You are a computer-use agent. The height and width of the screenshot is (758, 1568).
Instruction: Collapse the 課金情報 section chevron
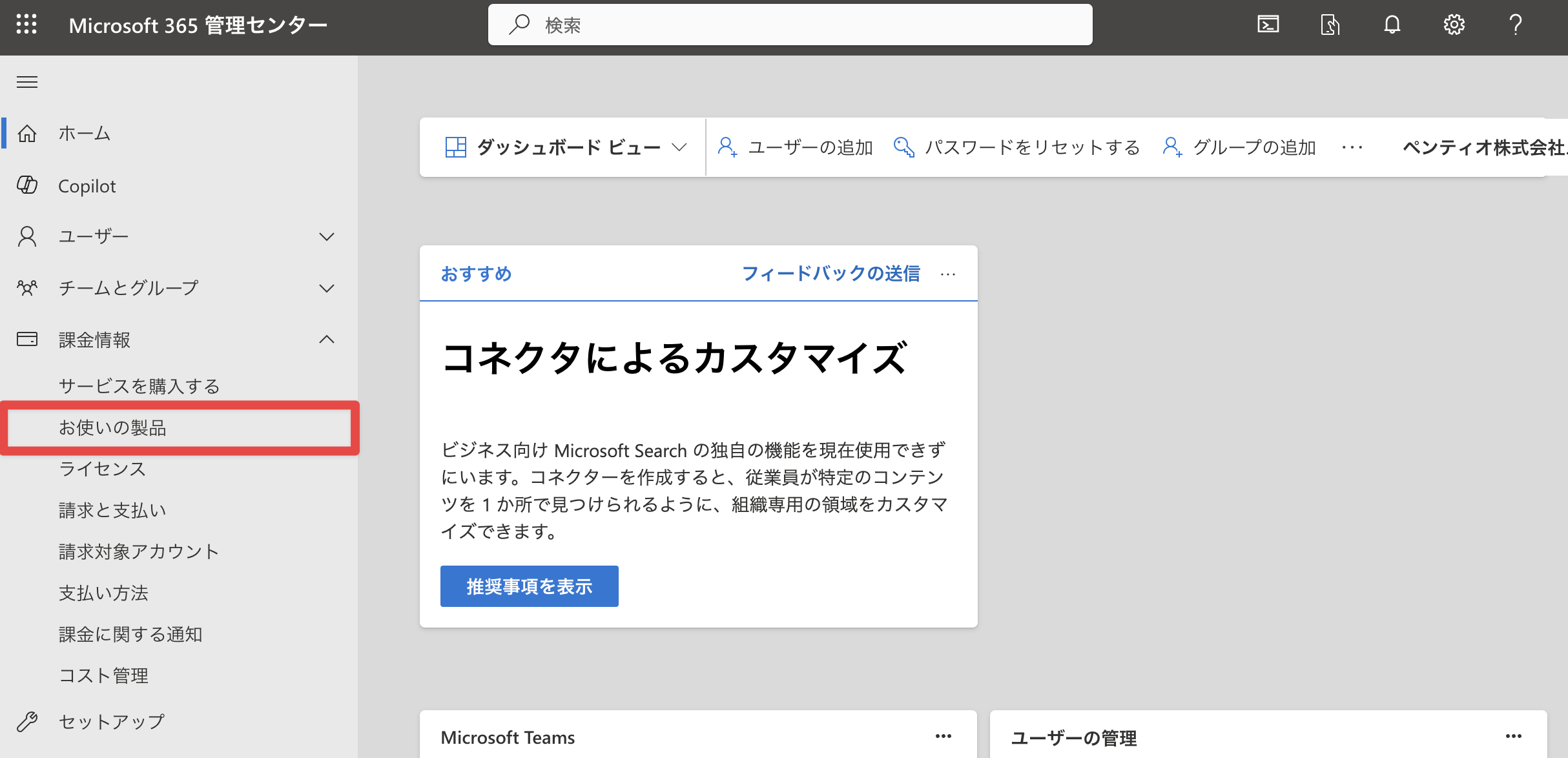(327, 339)
